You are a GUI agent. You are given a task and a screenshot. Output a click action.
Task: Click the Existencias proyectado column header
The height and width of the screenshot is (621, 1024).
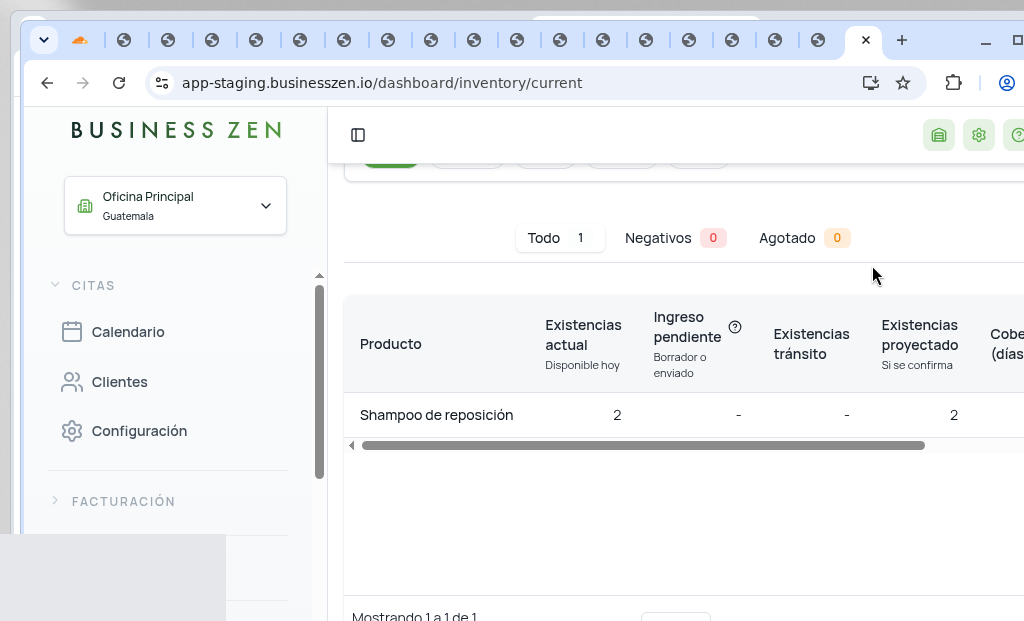point(920,344)
